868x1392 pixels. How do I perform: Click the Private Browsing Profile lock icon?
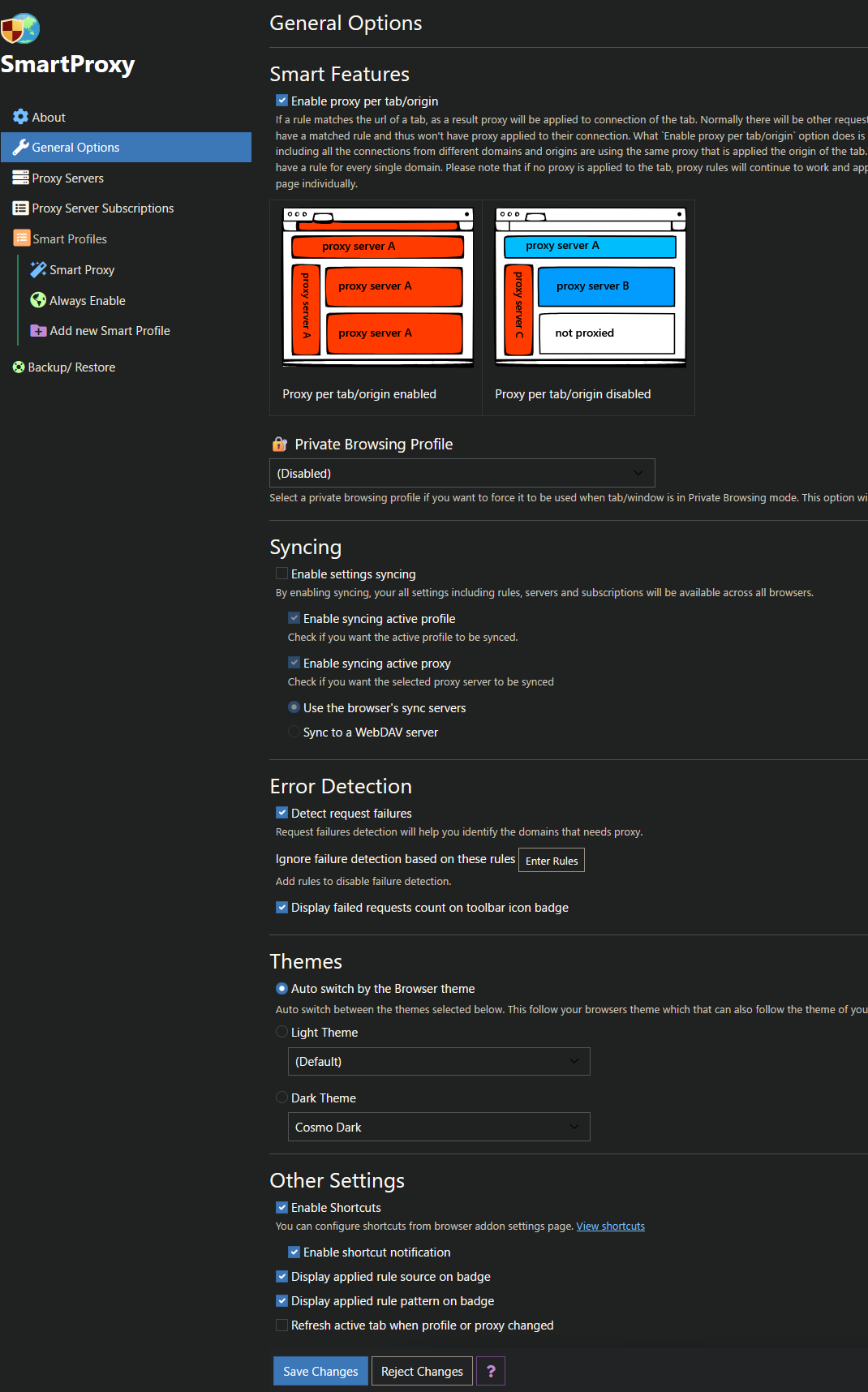point(280,444)
